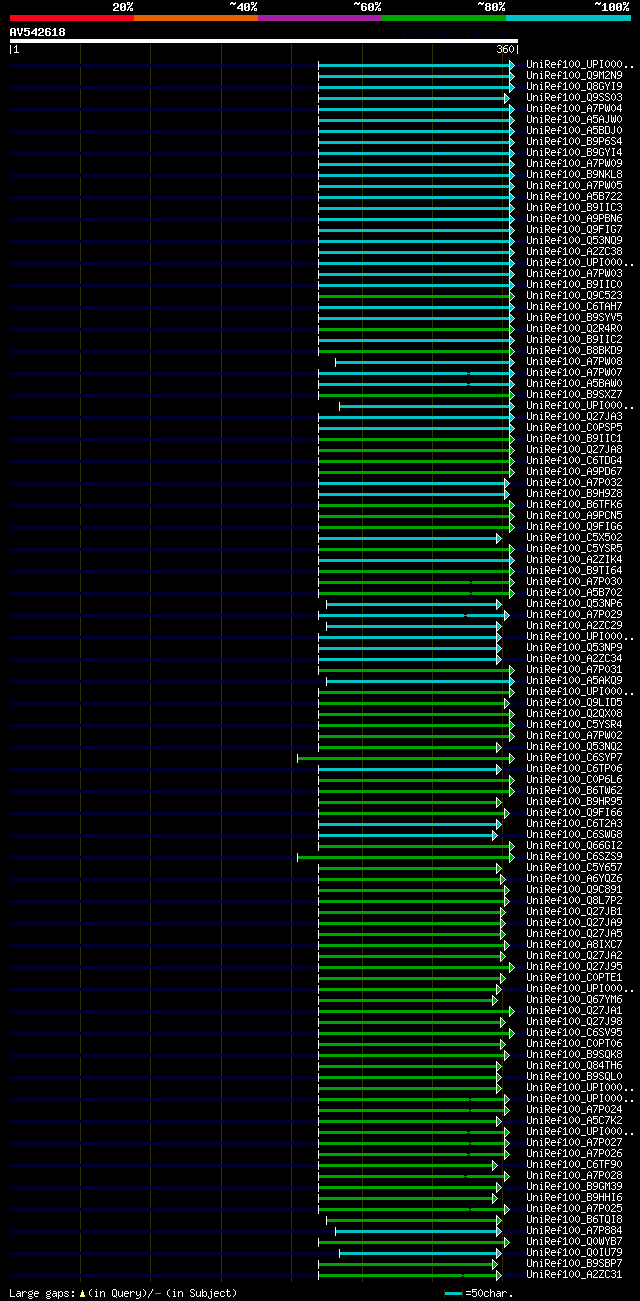Select hit label UniRef100_Q2QX08

point(574,713)
